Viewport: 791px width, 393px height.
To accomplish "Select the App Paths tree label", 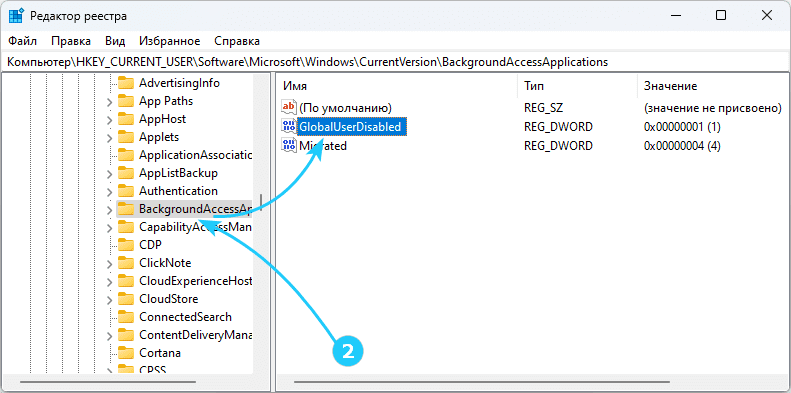I will pos(166,101).
